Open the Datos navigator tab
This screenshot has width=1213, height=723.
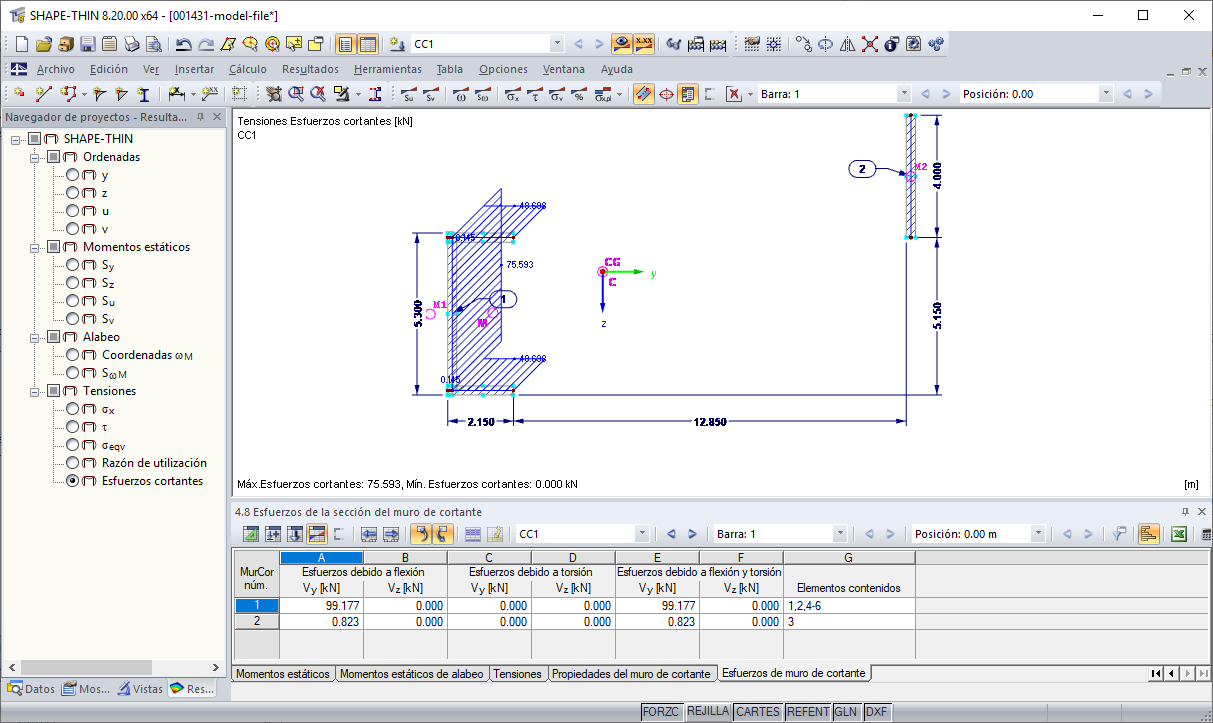(x=31, y=688)
